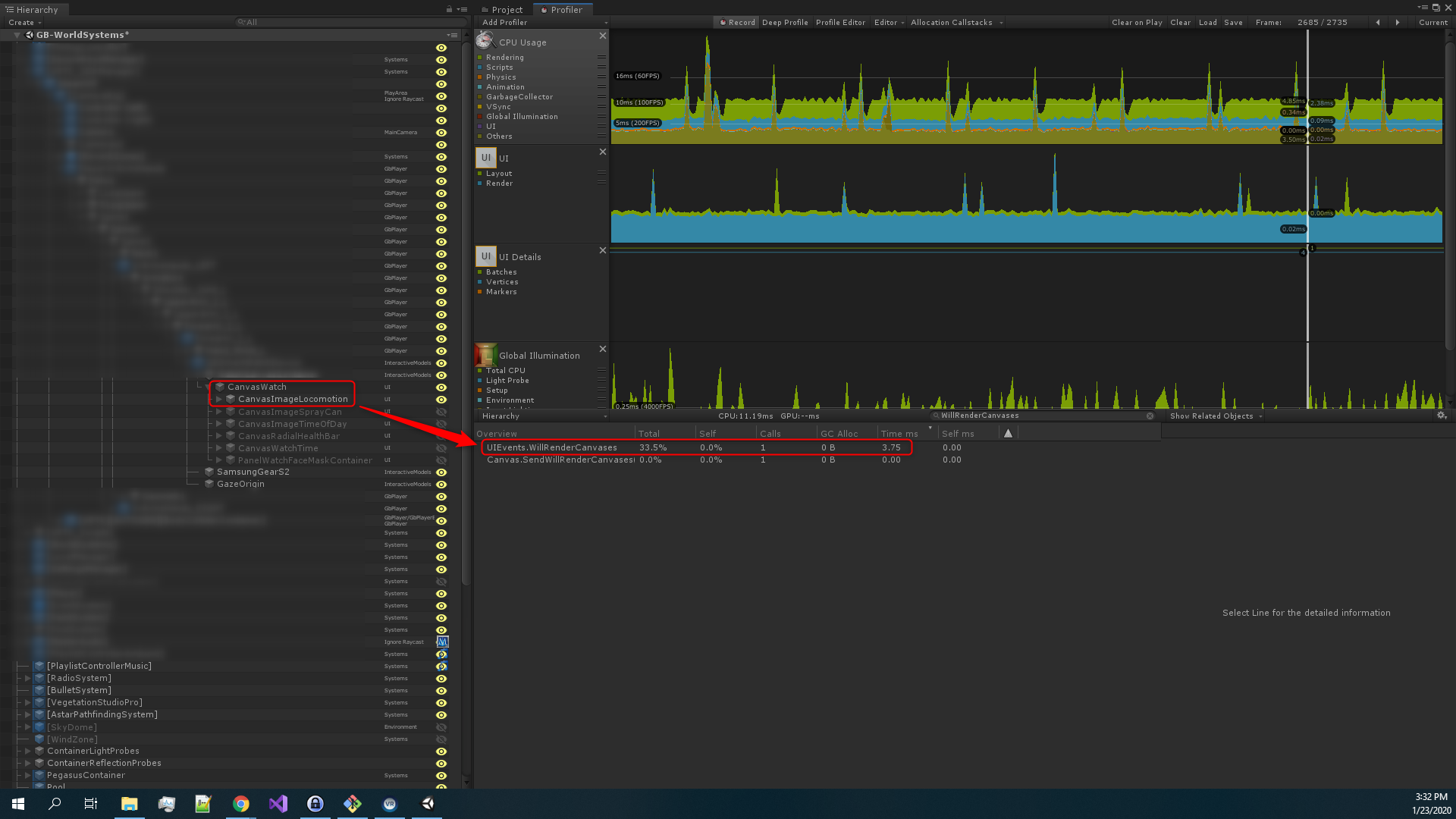This screenshot has width=1456, height=819.
Task: Toggle the Scripts color swatch in CPU Usage
Action: click(479, 67)
